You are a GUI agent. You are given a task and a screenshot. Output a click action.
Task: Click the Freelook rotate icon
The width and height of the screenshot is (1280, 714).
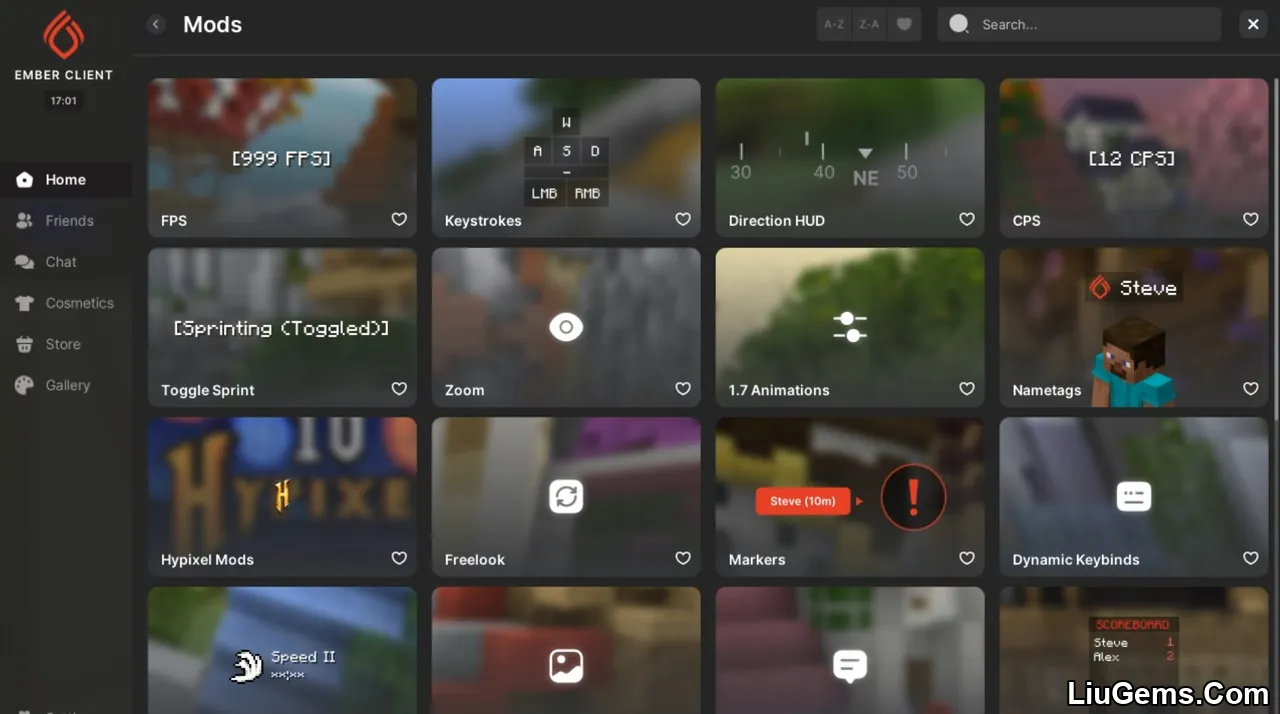pyautogui.click(x=566, y=496)
